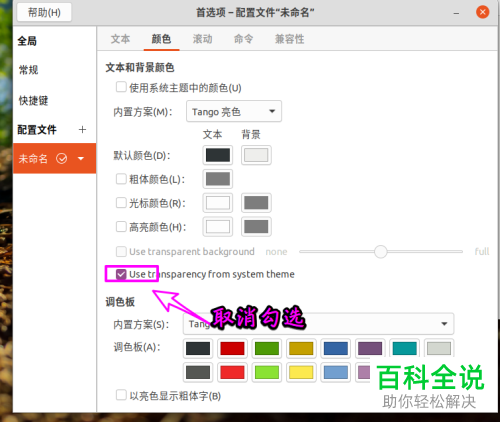Select the black palette color swatch
This screenshot has height=422, width=500.
tap(198, 348)
